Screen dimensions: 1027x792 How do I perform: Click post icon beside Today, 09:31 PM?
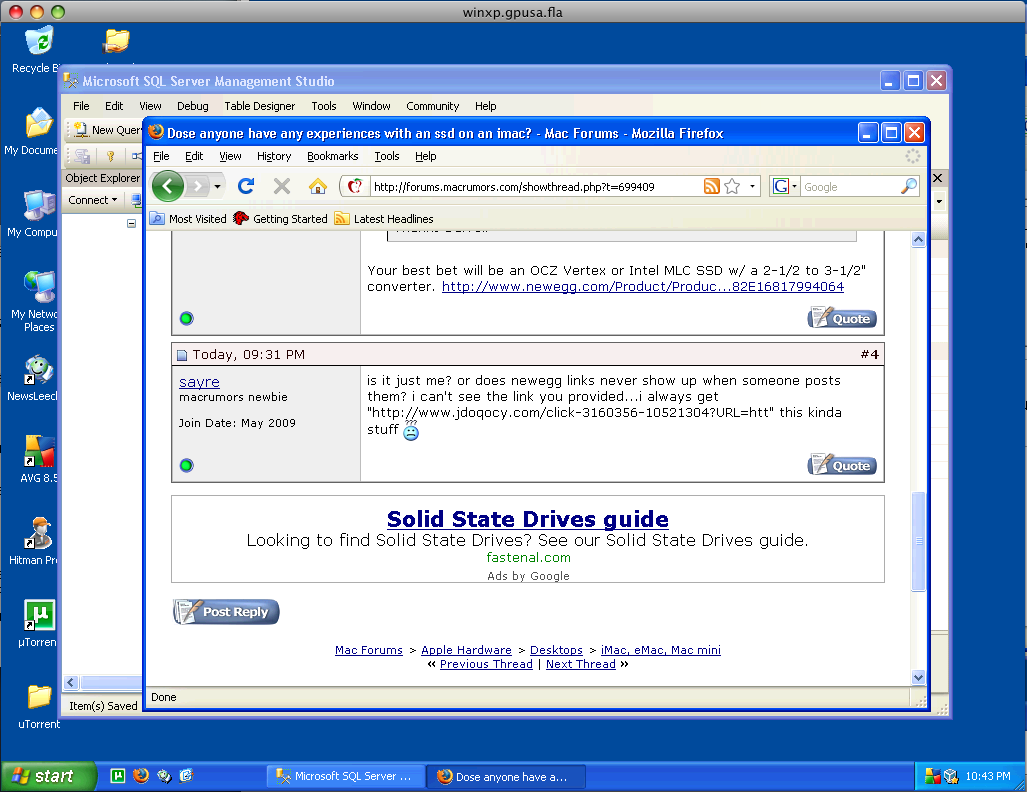tap(182, 355)
